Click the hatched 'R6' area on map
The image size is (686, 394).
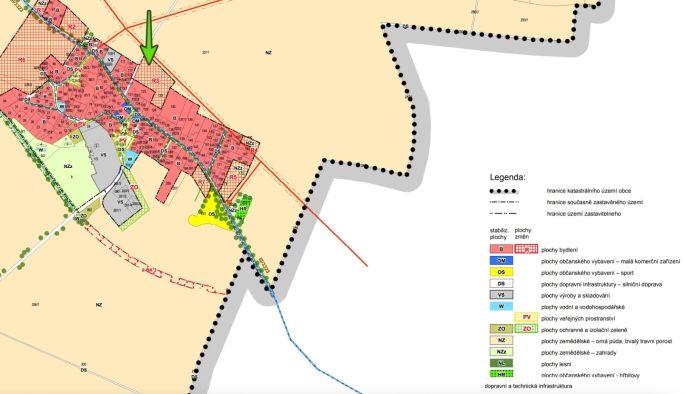click(21, 58)
